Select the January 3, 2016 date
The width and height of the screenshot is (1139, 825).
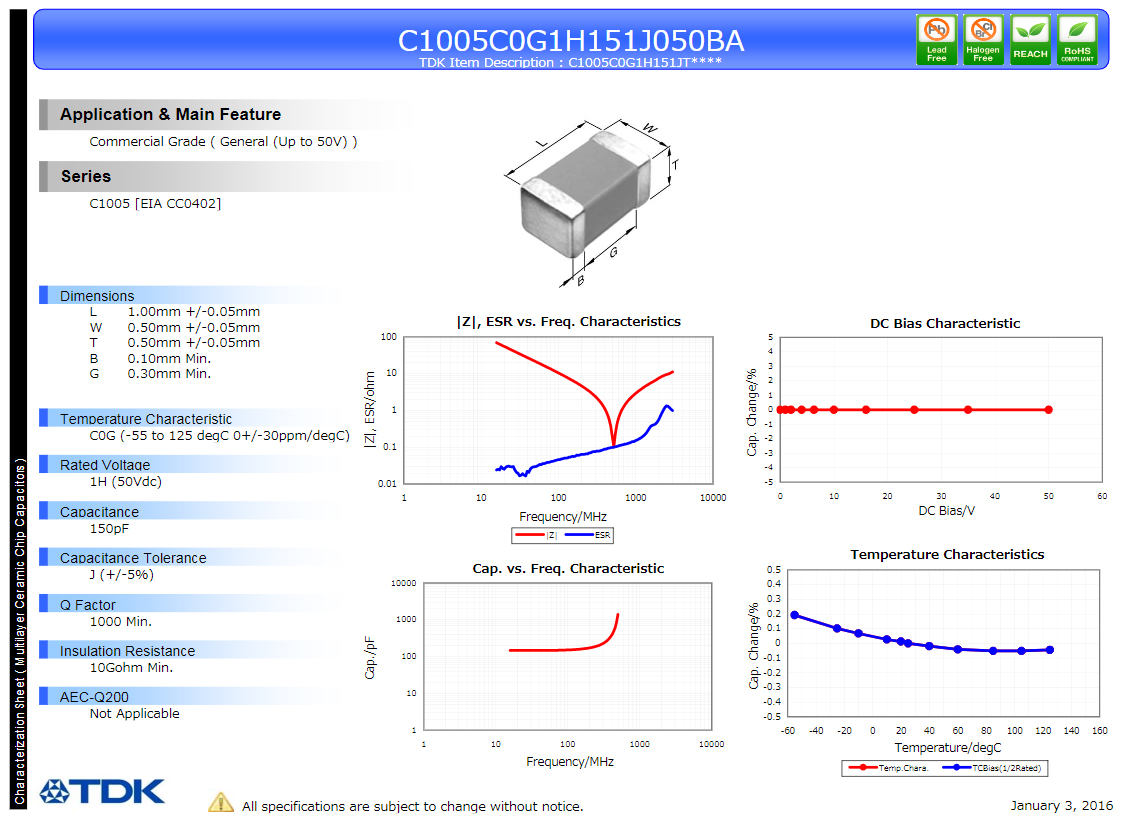[x=1061, y=805]
